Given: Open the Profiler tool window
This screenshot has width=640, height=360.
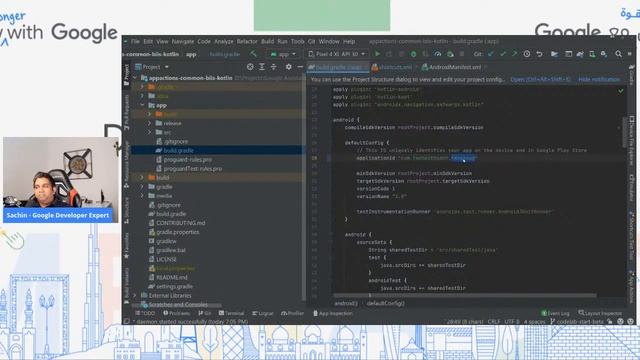Looking at the screenshot, I should [x=293, y=313].
